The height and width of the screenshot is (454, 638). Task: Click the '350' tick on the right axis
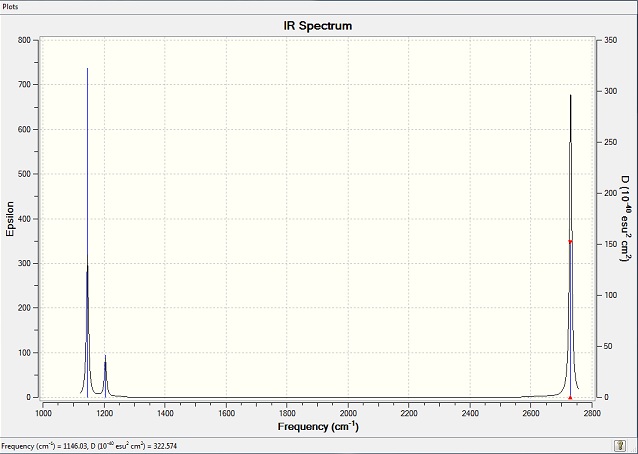tap(611, 40)
